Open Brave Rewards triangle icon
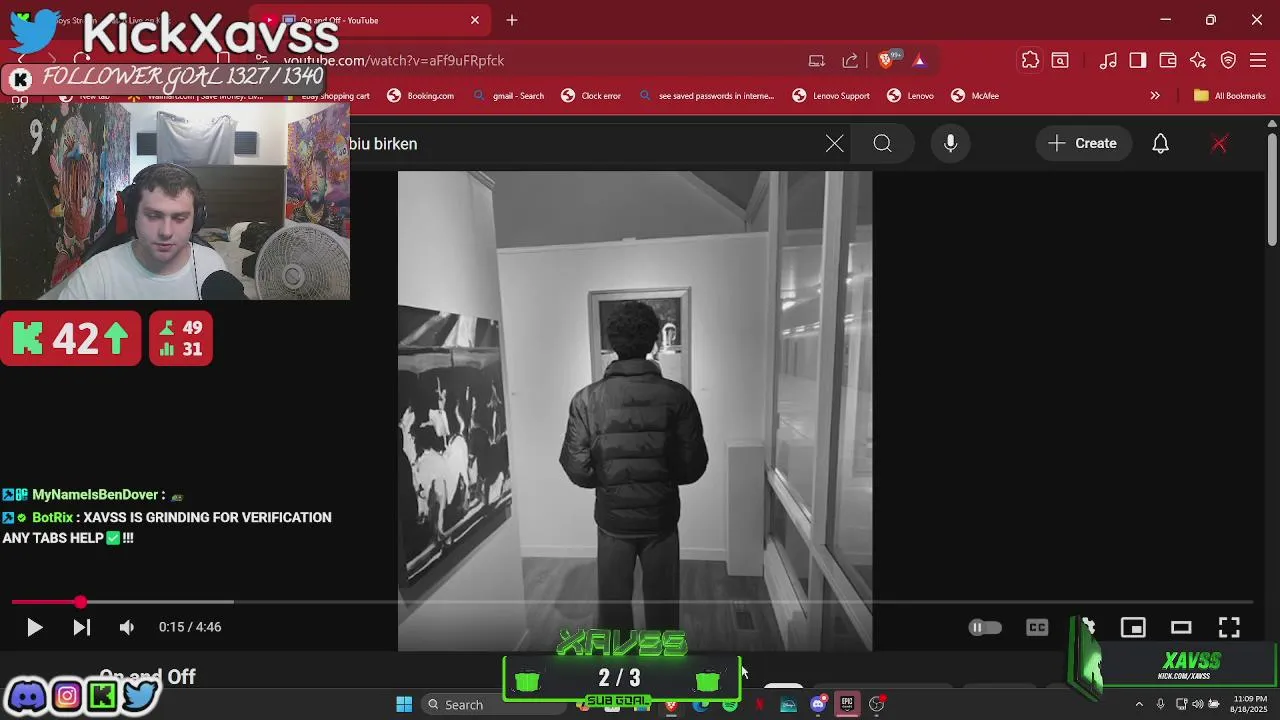This screenshot has width=1280, height=720. pyautogui.click(x=919, y=61)
